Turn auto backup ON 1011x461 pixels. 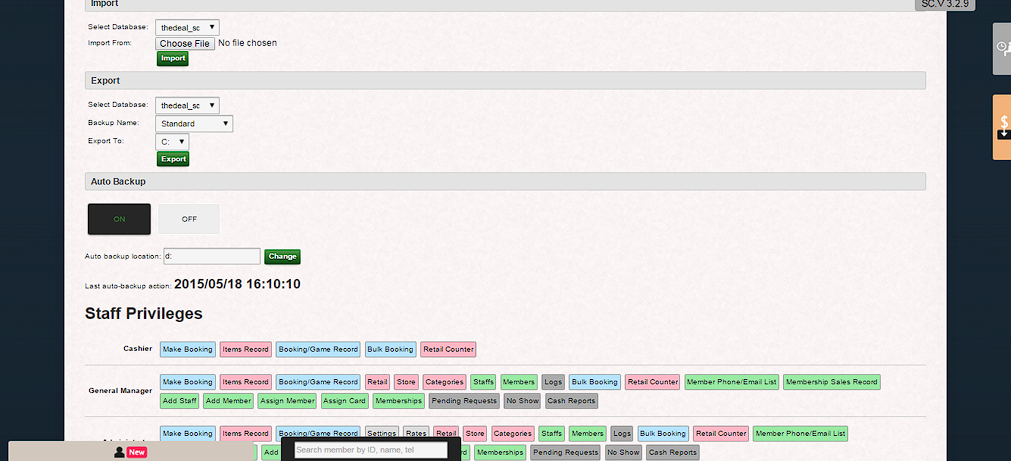tap(119, 219)
